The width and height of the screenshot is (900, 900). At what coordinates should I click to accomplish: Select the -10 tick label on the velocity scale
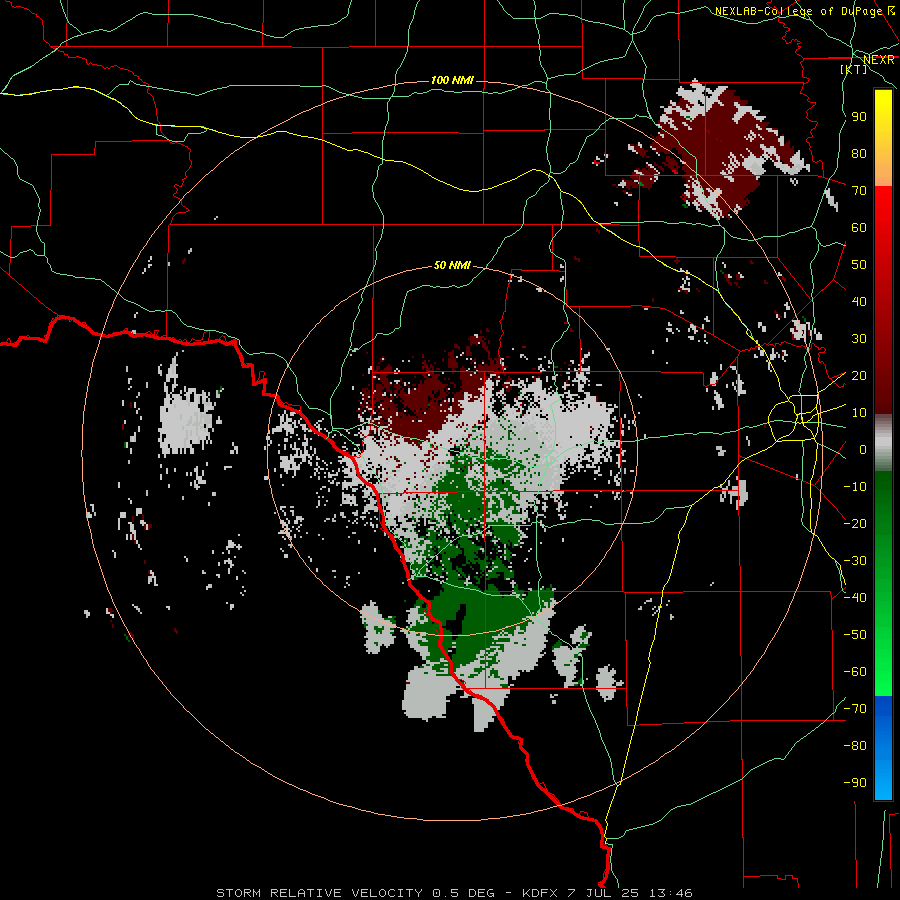point(855,487)
